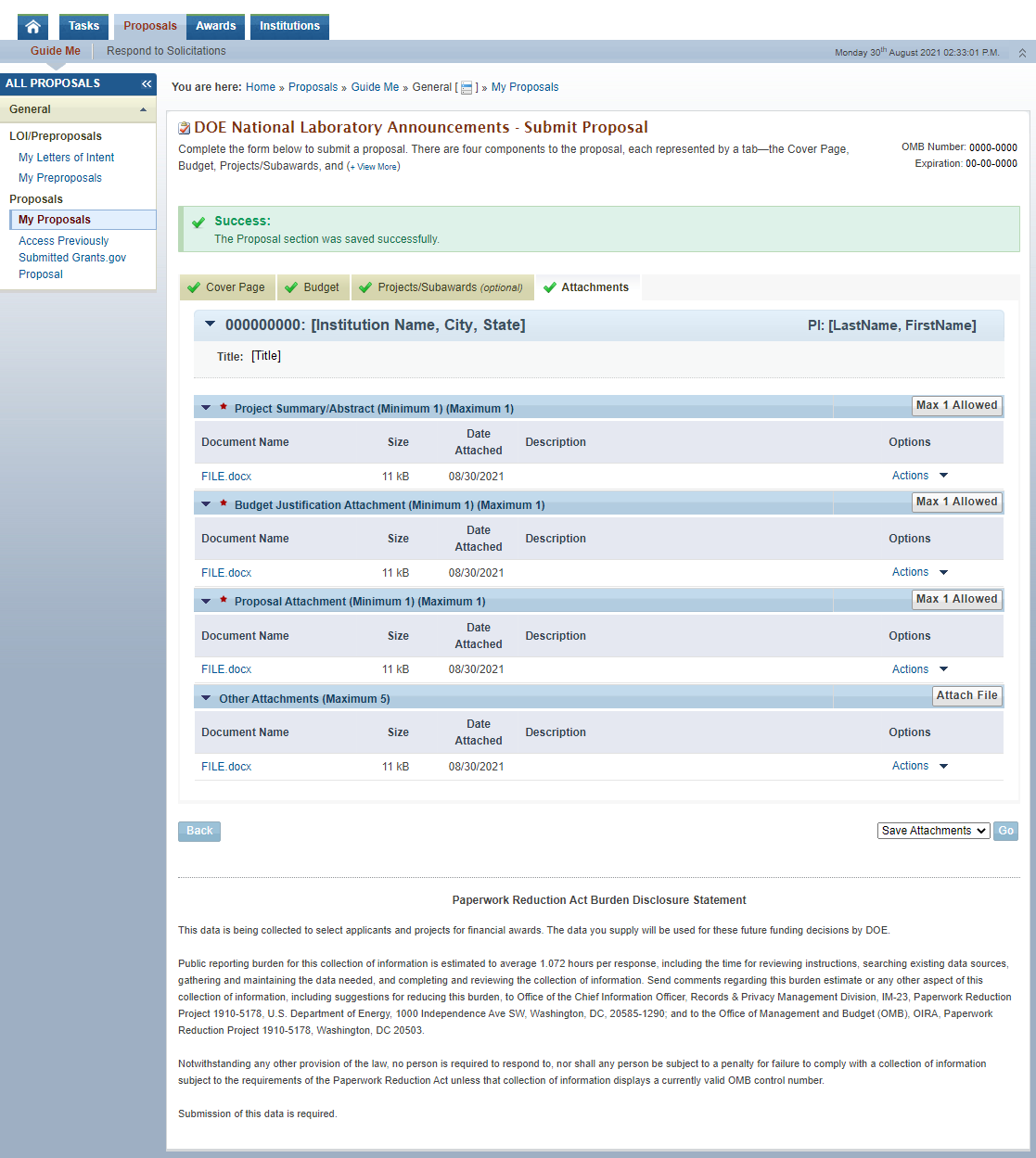
Task: Go to Home in breadcrumb
Action: click(261, 87)
